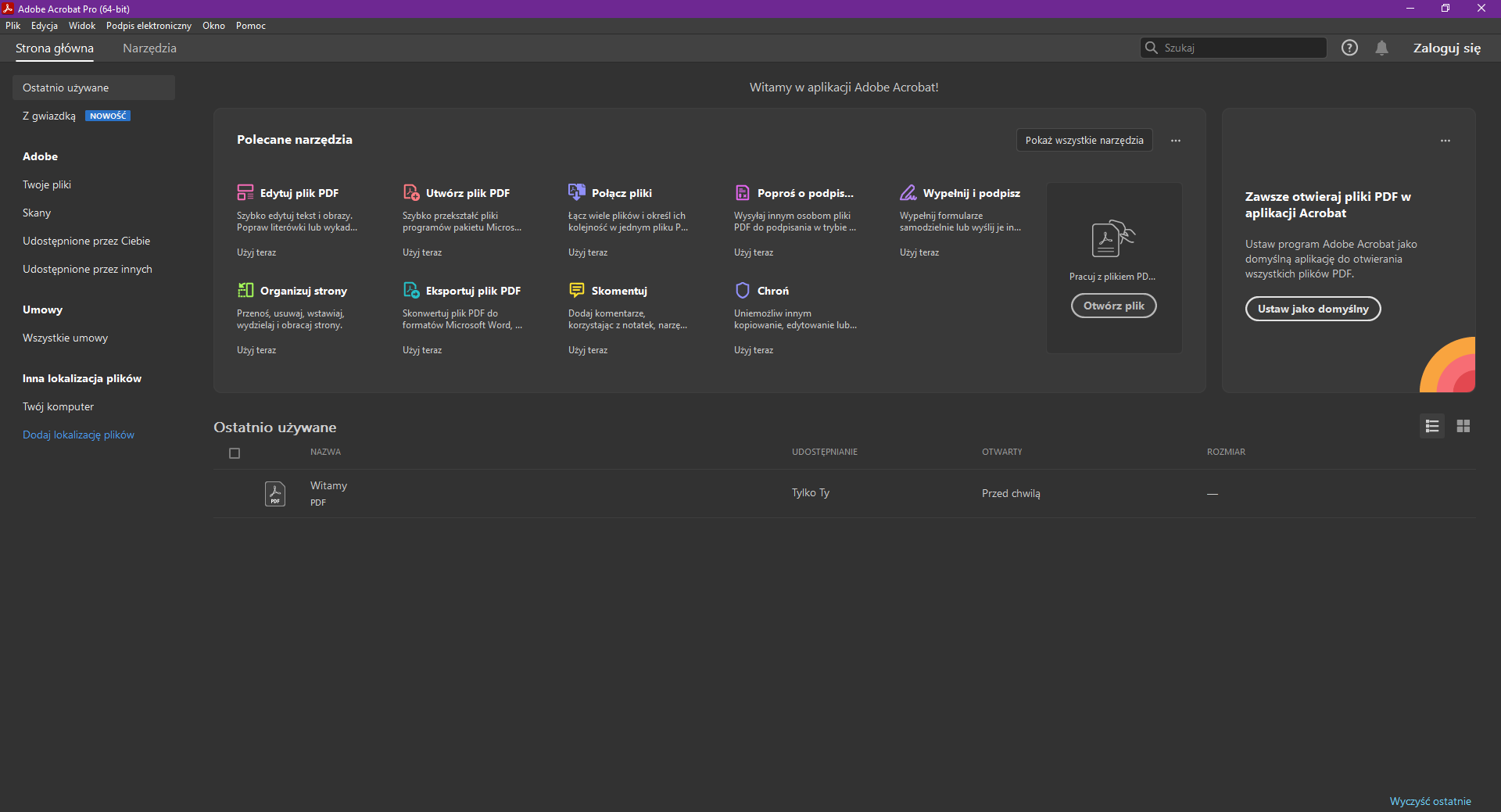Image resolution: width=1501 pixels, height=812 pixels.
Task: Click the Wypełnij i podpisz pen icon
Action: (908, 192)
